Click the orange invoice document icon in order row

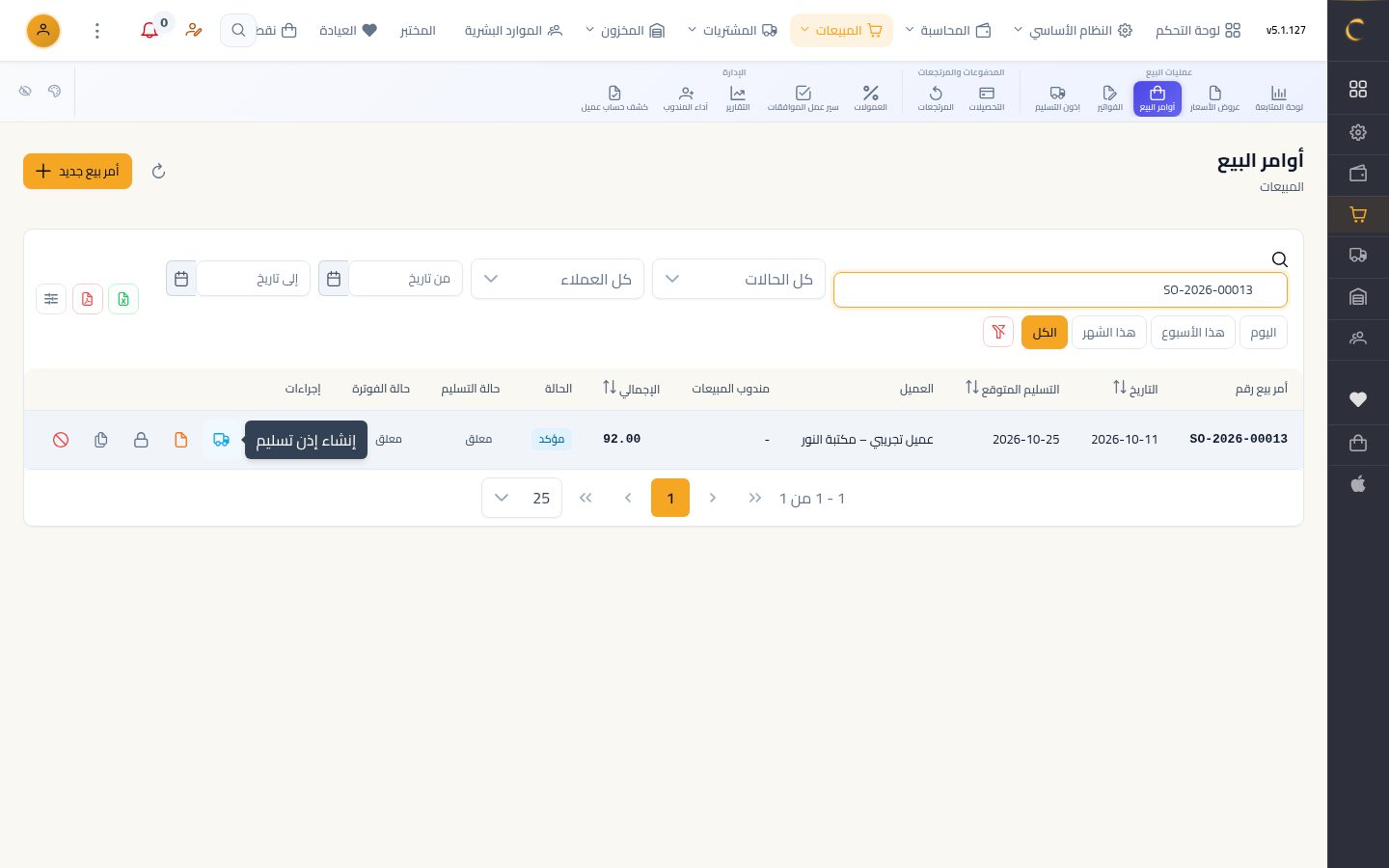tap(180, 440)
